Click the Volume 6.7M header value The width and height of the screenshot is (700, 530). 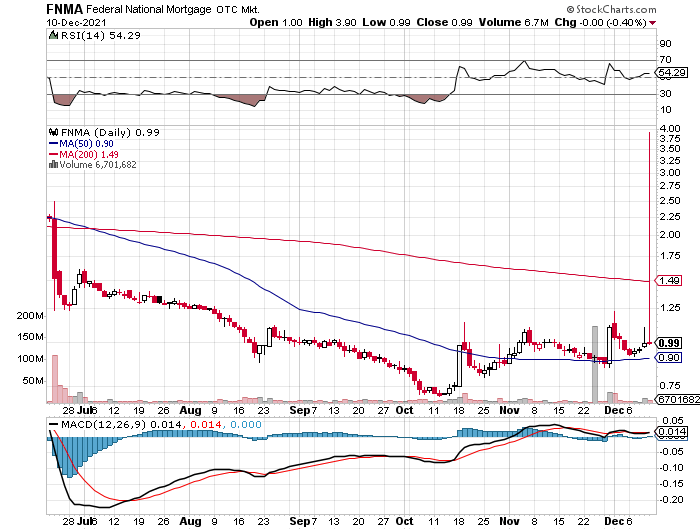(513, 22)
